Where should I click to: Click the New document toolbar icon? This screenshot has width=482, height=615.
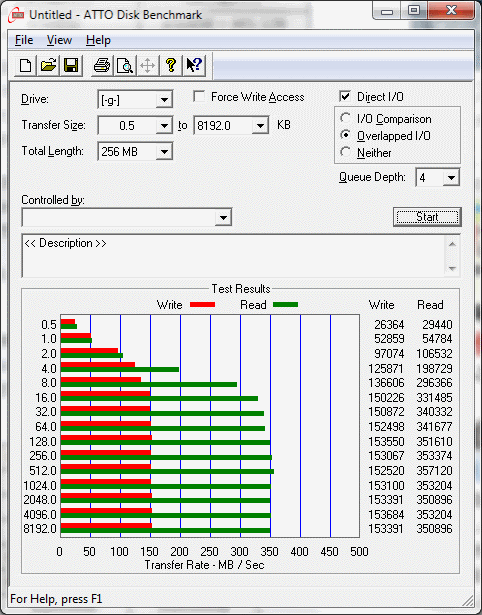[25, 65]
